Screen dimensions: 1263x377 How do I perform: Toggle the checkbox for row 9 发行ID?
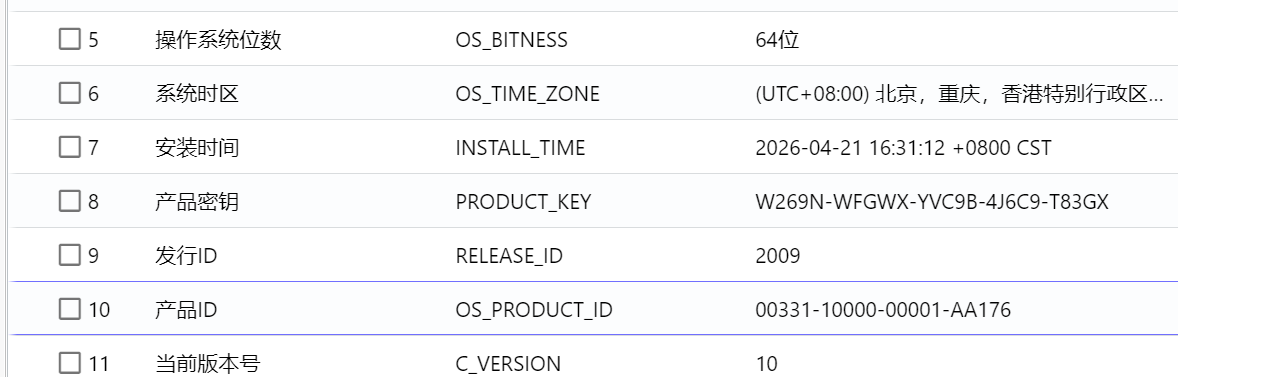point(69,256)
